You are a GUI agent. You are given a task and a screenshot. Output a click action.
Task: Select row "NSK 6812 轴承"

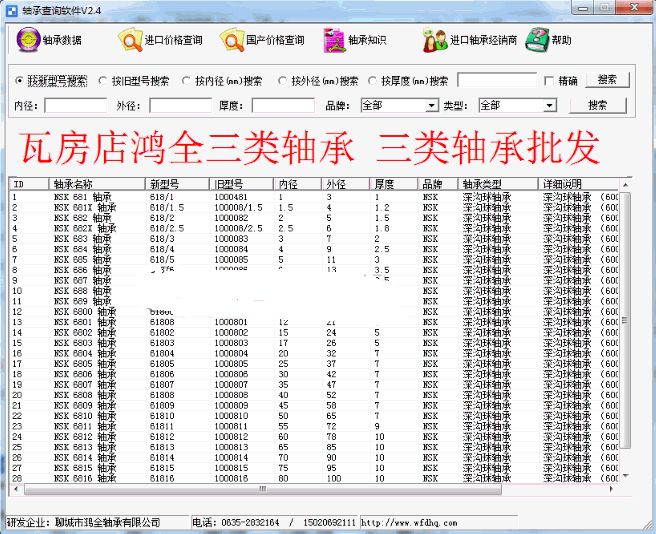coord(314,437)
